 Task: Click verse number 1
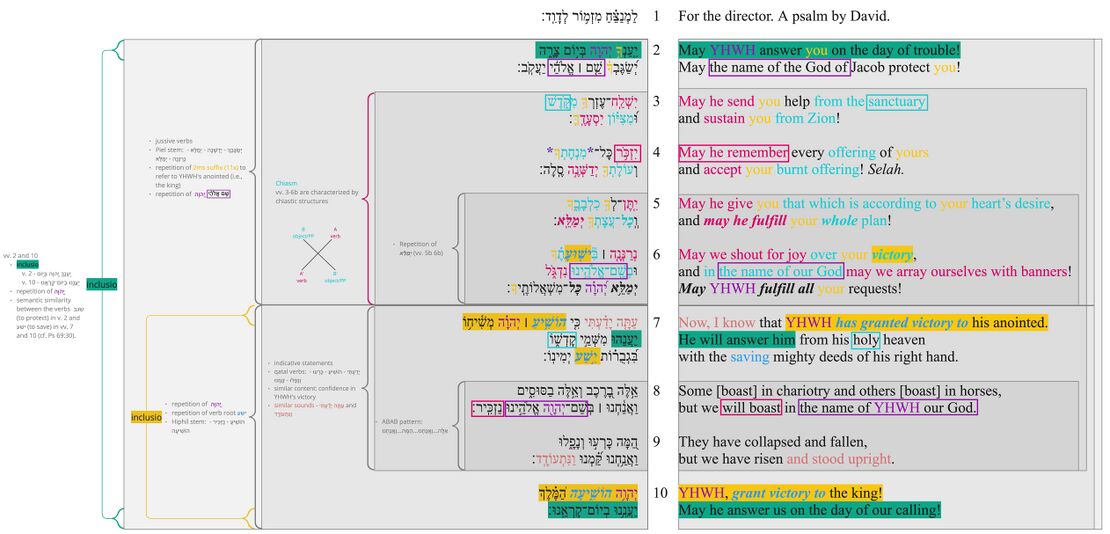coord(656,16)
